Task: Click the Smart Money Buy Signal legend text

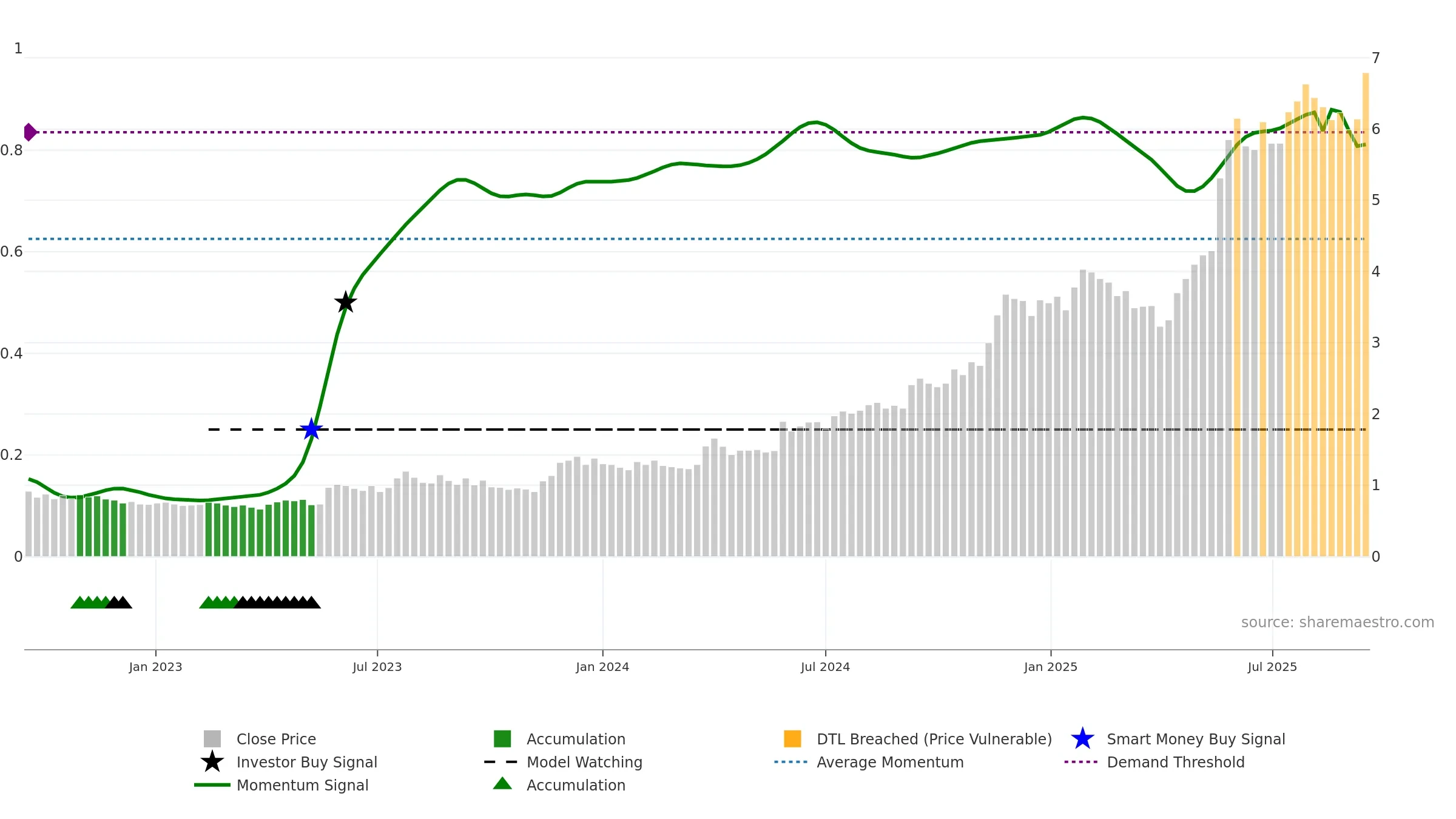Action: [1196, 739]
